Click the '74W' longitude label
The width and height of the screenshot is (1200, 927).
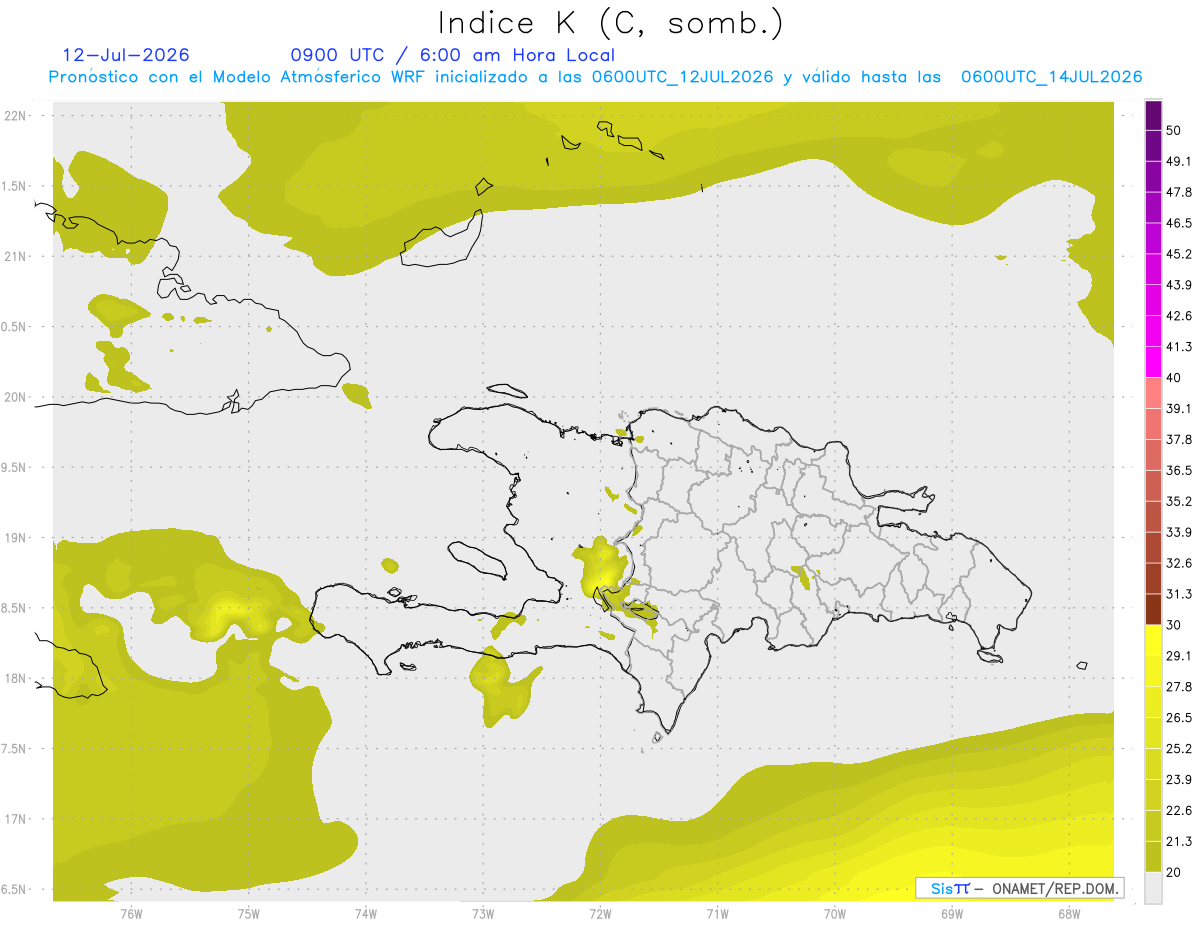tap(365, 914)
